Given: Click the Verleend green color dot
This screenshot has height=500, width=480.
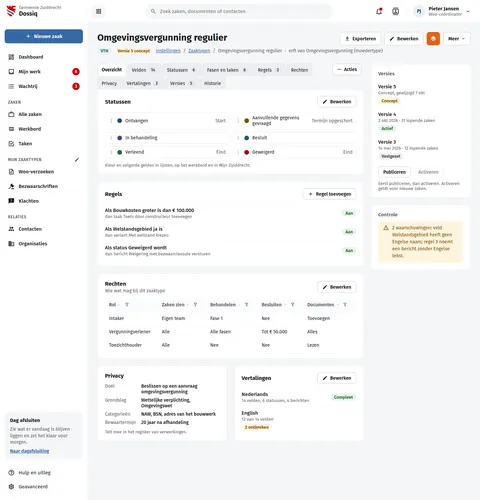Looking at the screenshot, I should coord(120,152).
